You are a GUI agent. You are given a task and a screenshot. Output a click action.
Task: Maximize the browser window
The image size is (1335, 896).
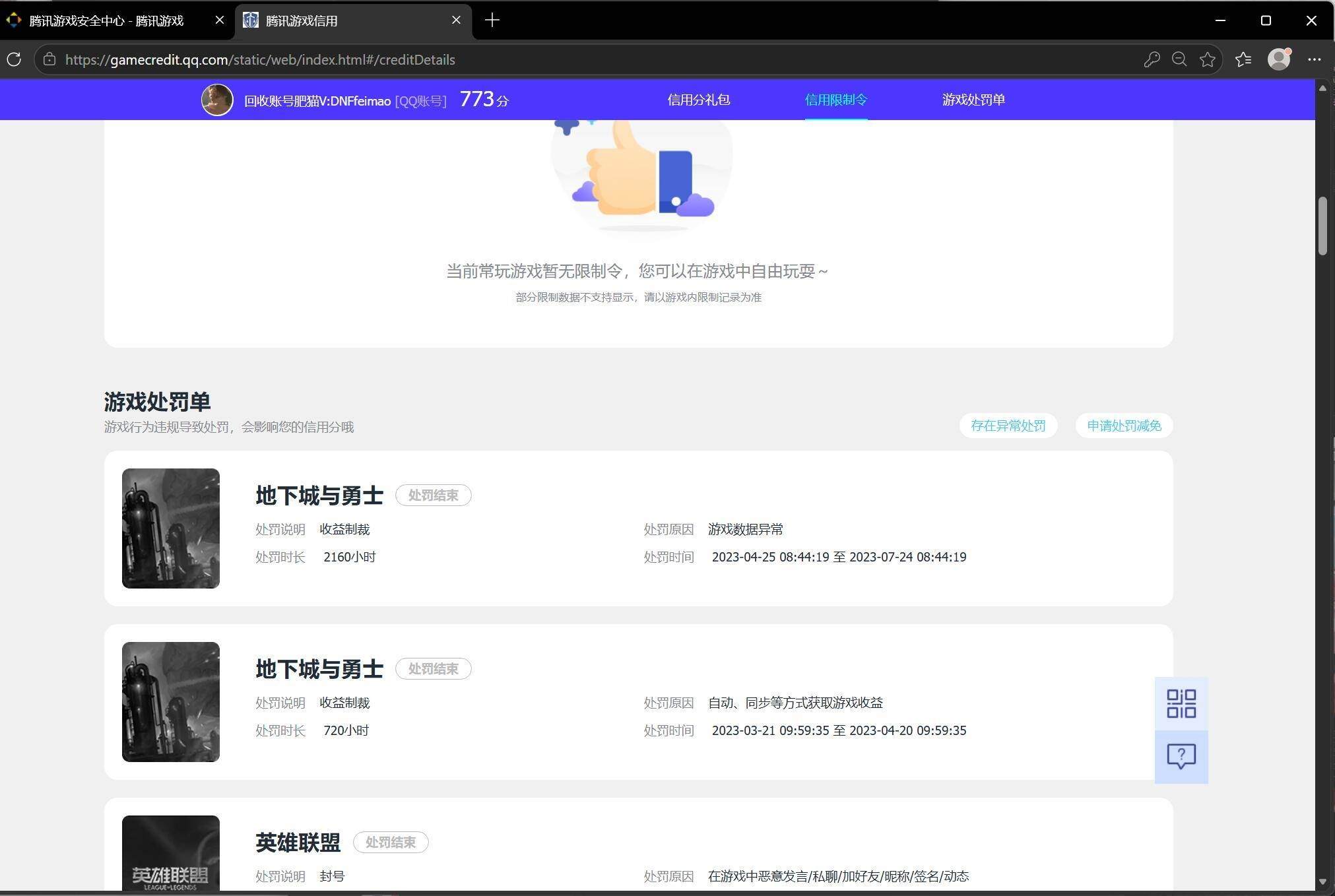tap(1266, 20)
